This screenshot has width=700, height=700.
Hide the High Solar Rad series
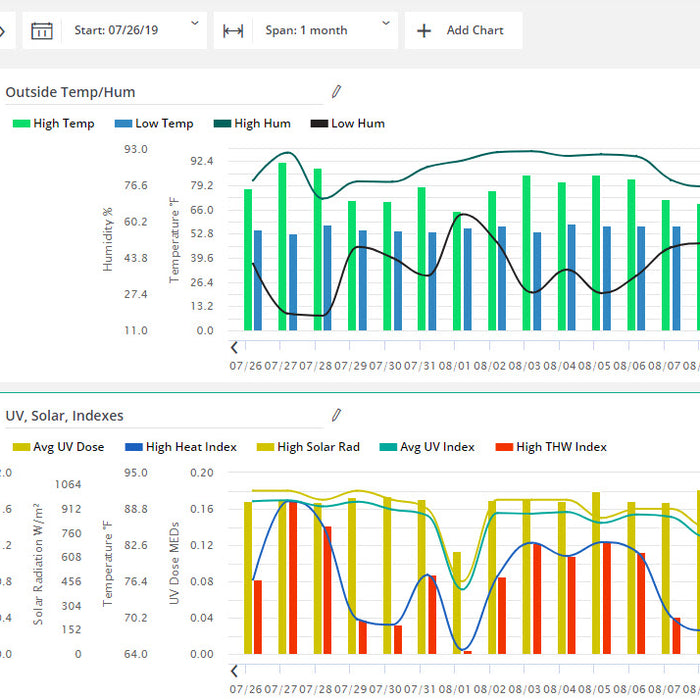point(308,447)
